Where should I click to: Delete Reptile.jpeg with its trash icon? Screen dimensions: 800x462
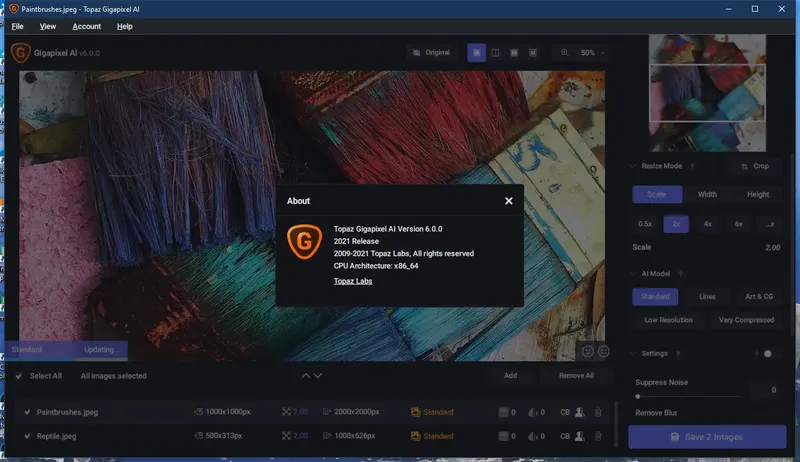(x=598, y=436)
